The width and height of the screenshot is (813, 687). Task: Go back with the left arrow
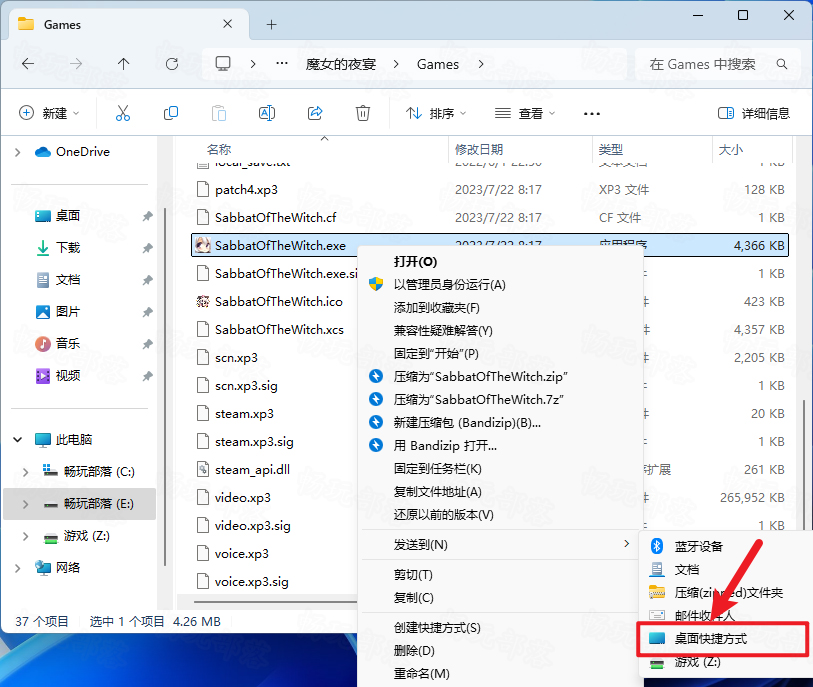tap(28, 64)
